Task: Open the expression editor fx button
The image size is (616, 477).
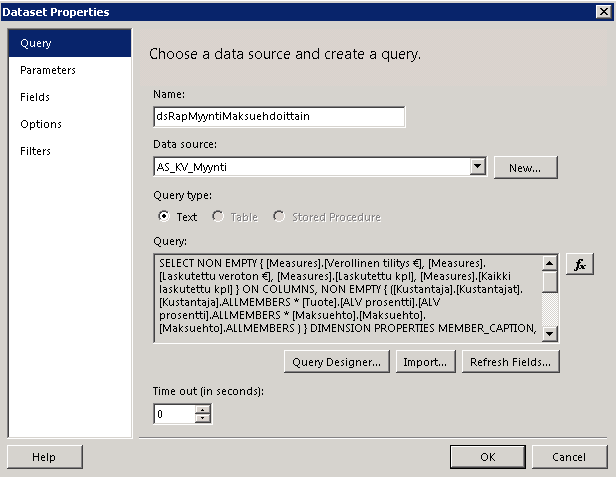Action: pos(580,264)
